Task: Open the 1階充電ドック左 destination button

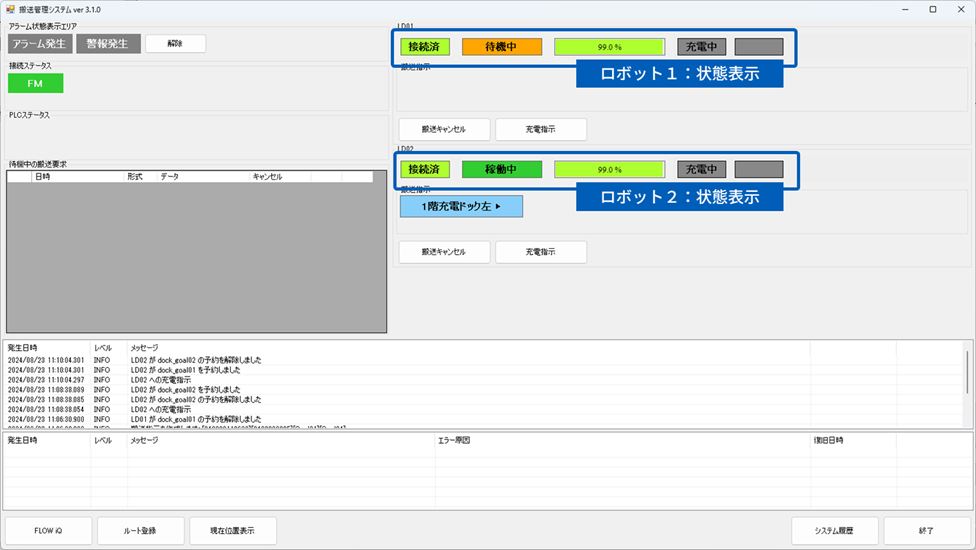Action: point(461,206)
